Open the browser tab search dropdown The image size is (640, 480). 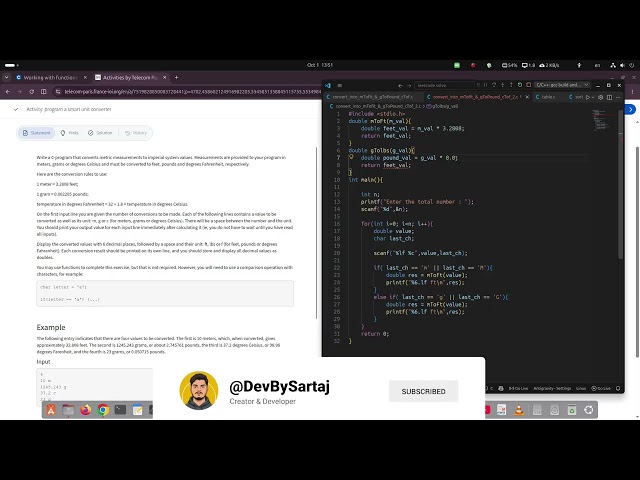point(7,77)
